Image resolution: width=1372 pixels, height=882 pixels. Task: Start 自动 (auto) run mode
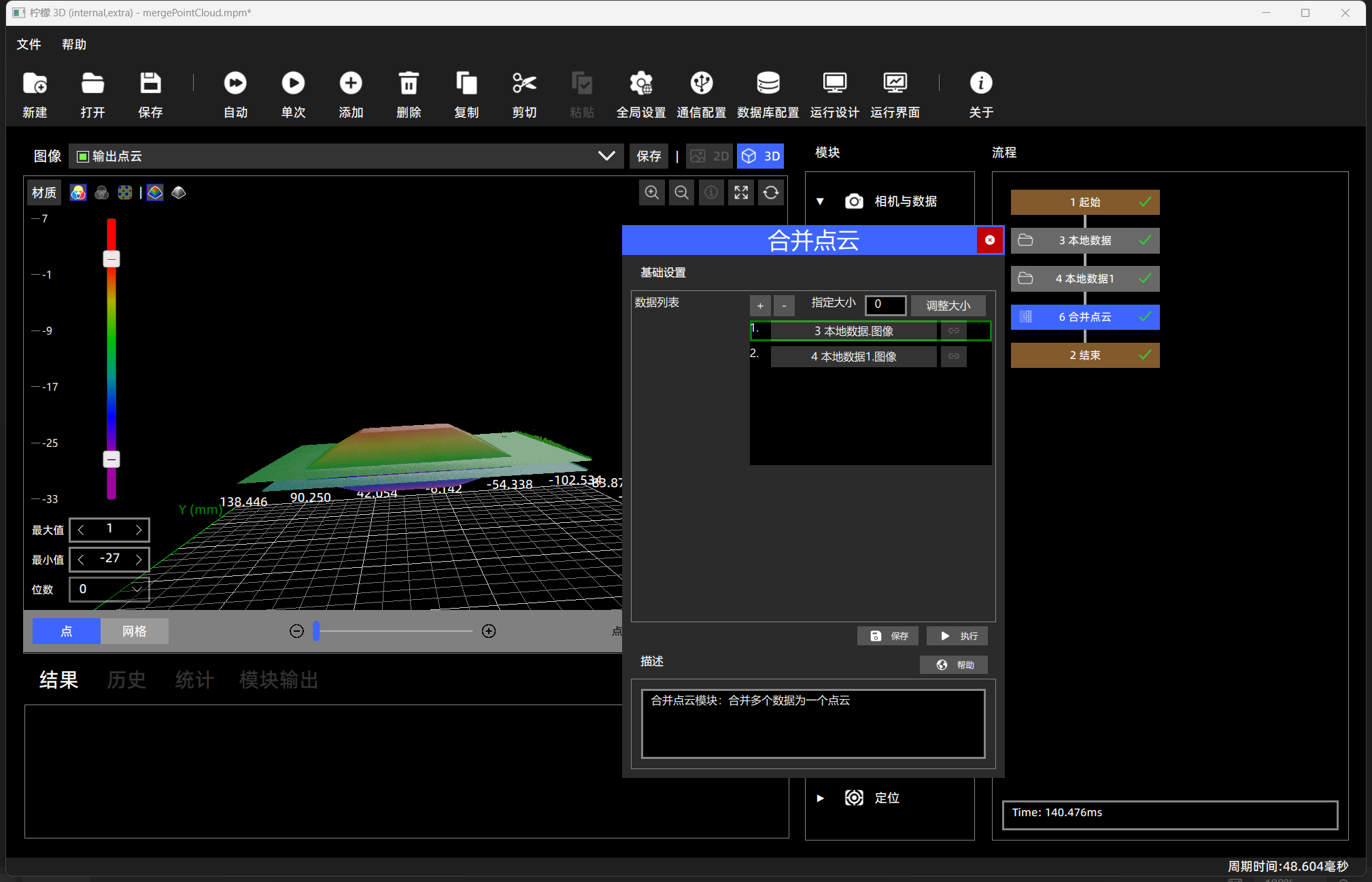click(235, 94)
